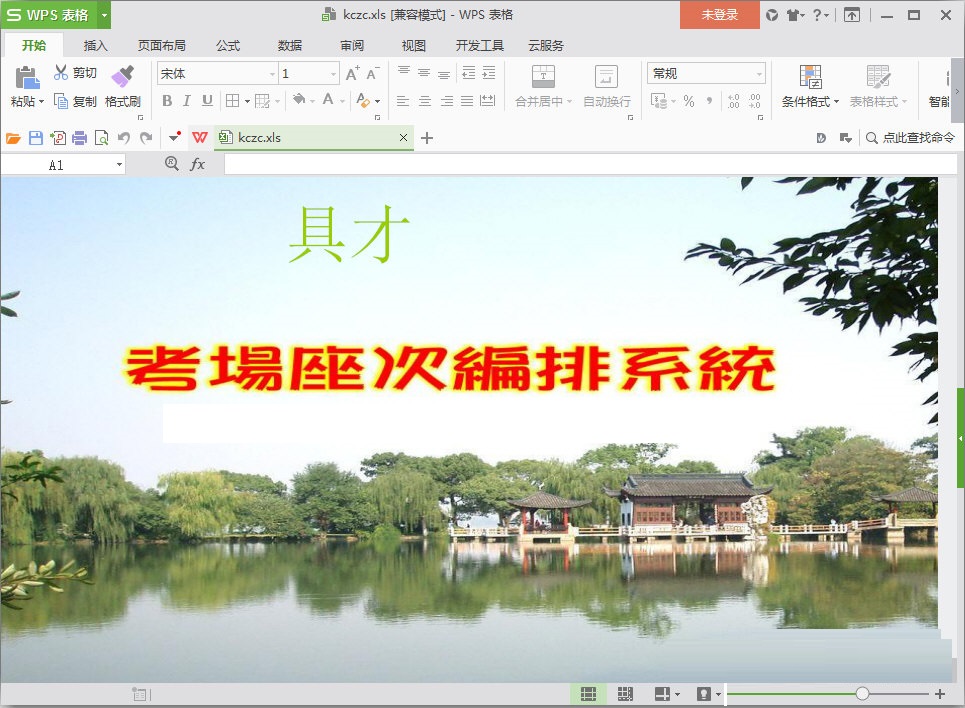Open the 数据 ribbon tab
Viewport: 965px width, 708px height.
[289, 45]
